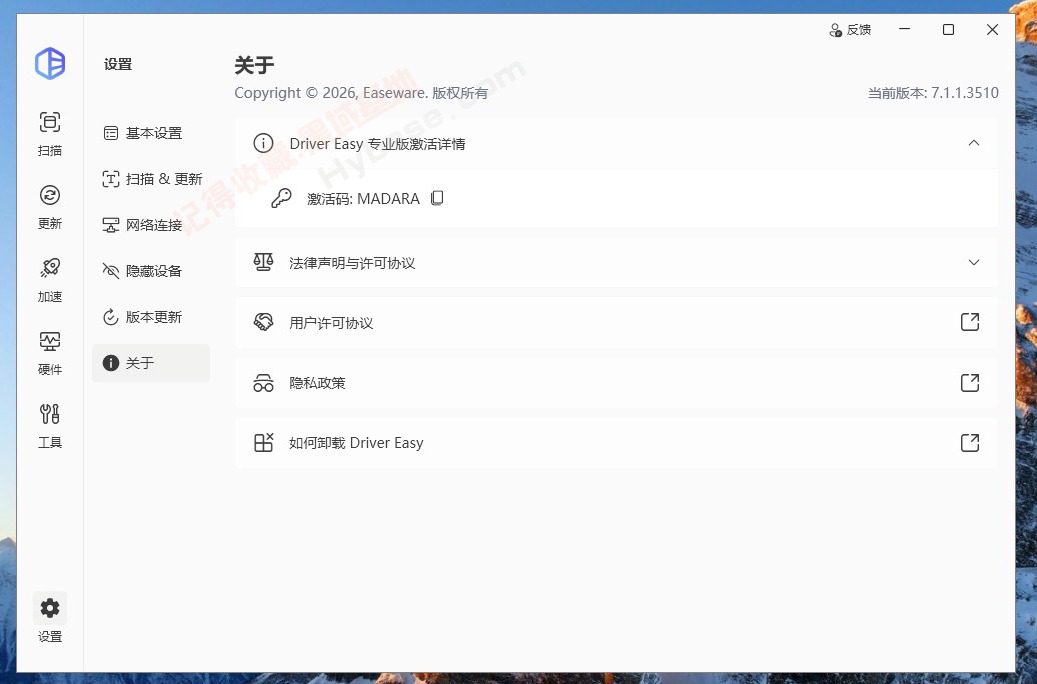Open the 扫描 (Scan) panel from sidebar

tap(49, 131)
